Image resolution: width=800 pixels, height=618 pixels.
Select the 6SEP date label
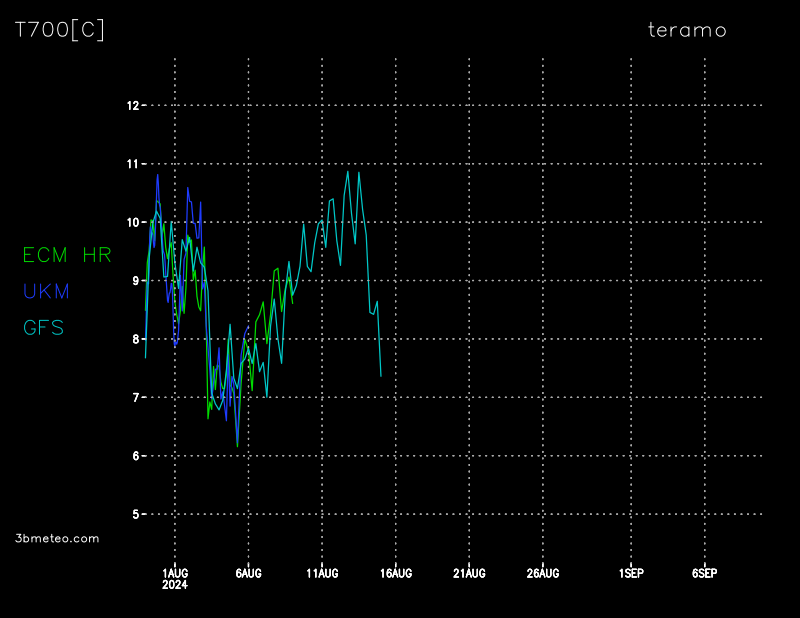704,573
